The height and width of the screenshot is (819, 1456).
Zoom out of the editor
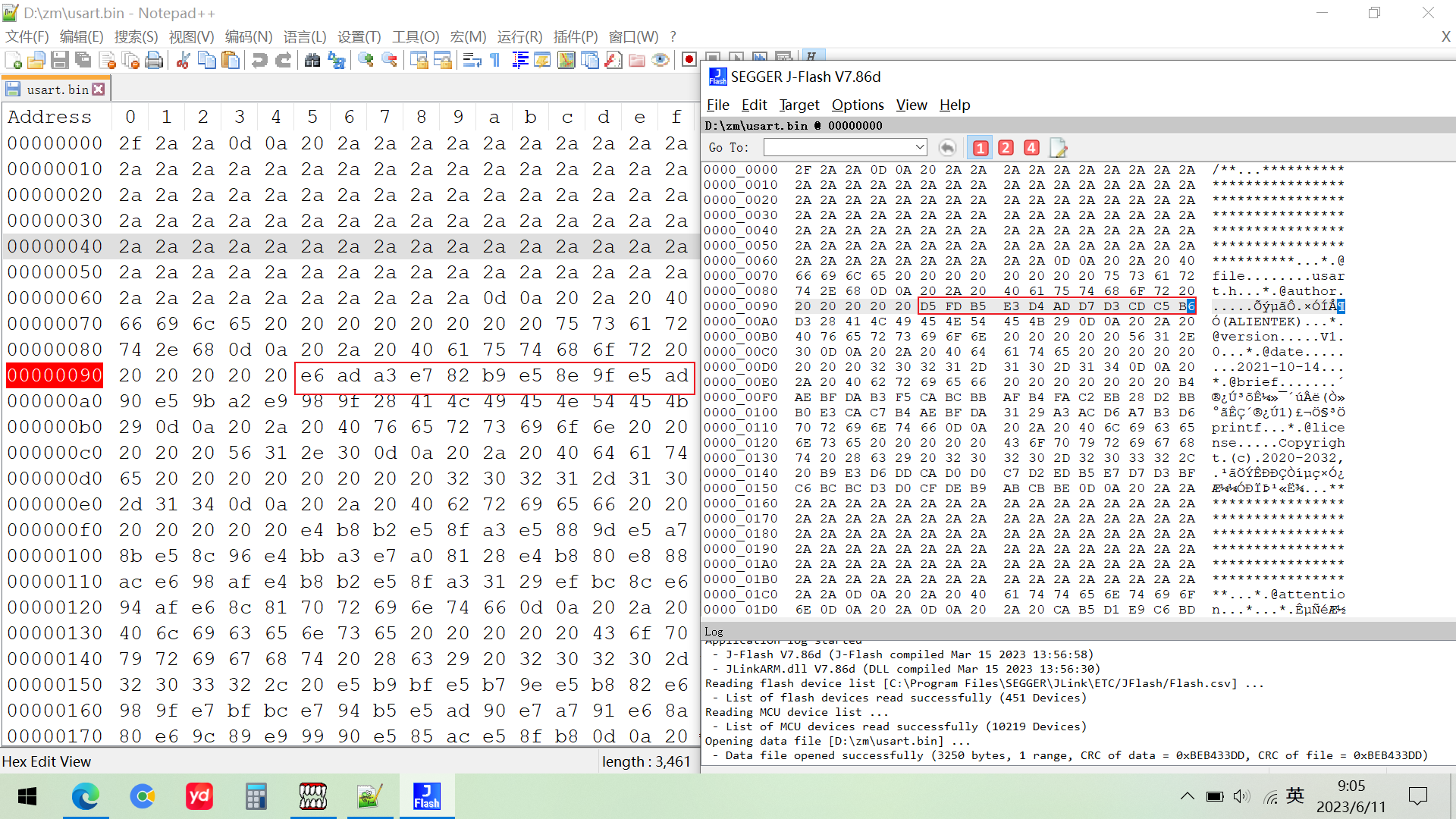(389, 60)
